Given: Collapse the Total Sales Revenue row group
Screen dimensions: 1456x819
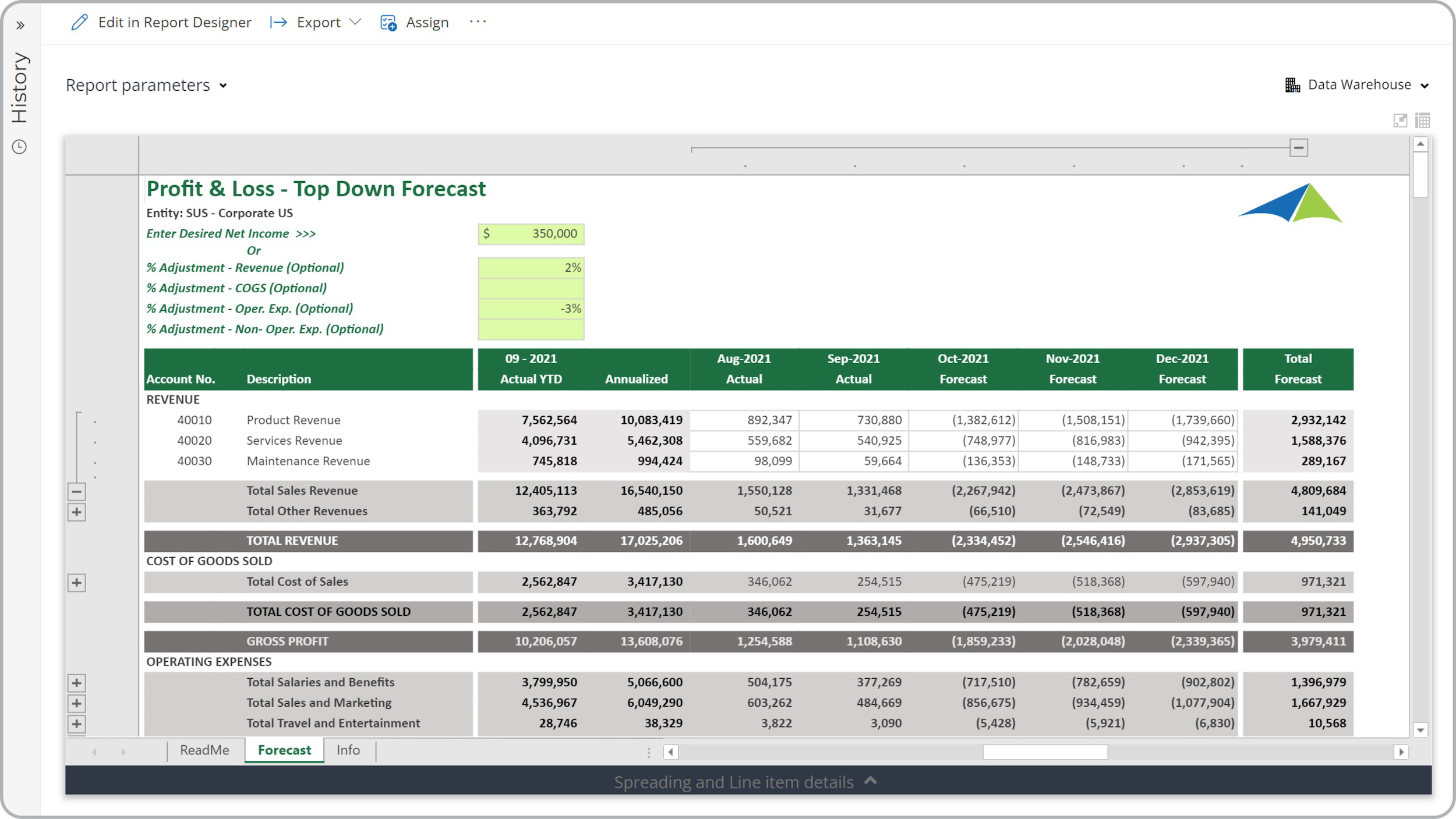Looking at the screenshot, I should coord(76,491).
